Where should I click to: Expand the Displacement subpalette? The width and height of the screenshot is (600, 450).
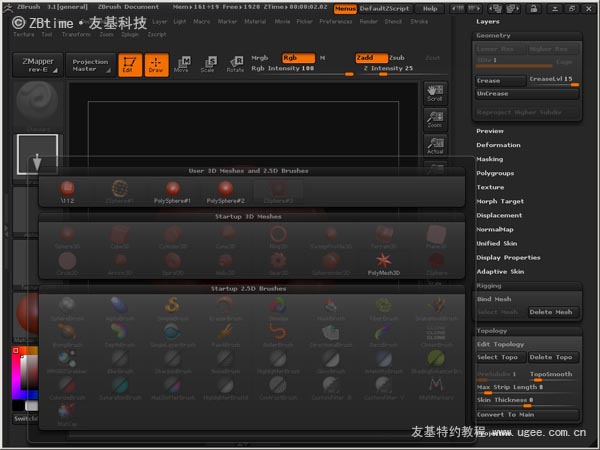[x=499, y=215]
